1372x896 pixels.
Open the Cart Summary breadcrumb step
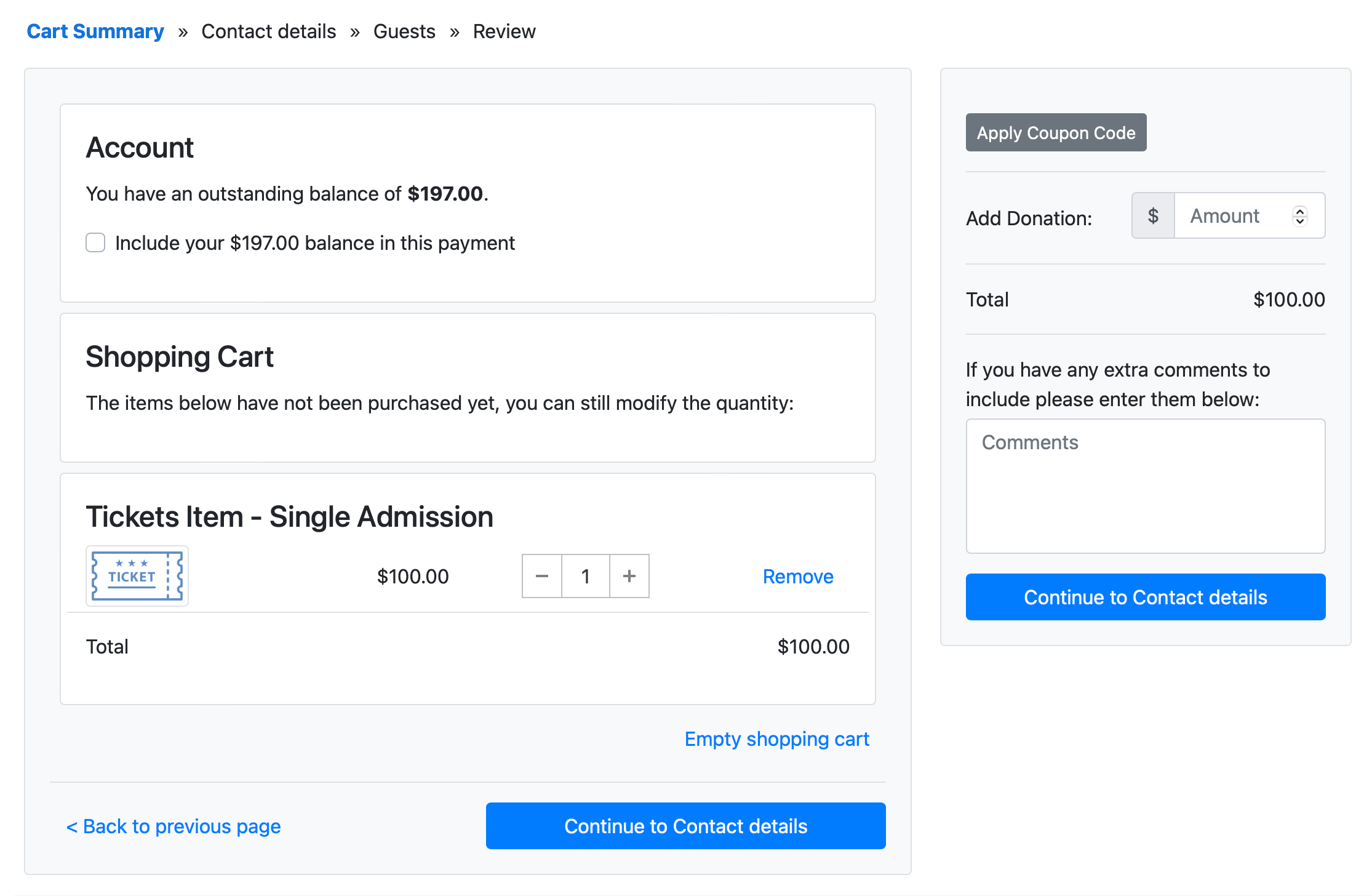[95, 31]
